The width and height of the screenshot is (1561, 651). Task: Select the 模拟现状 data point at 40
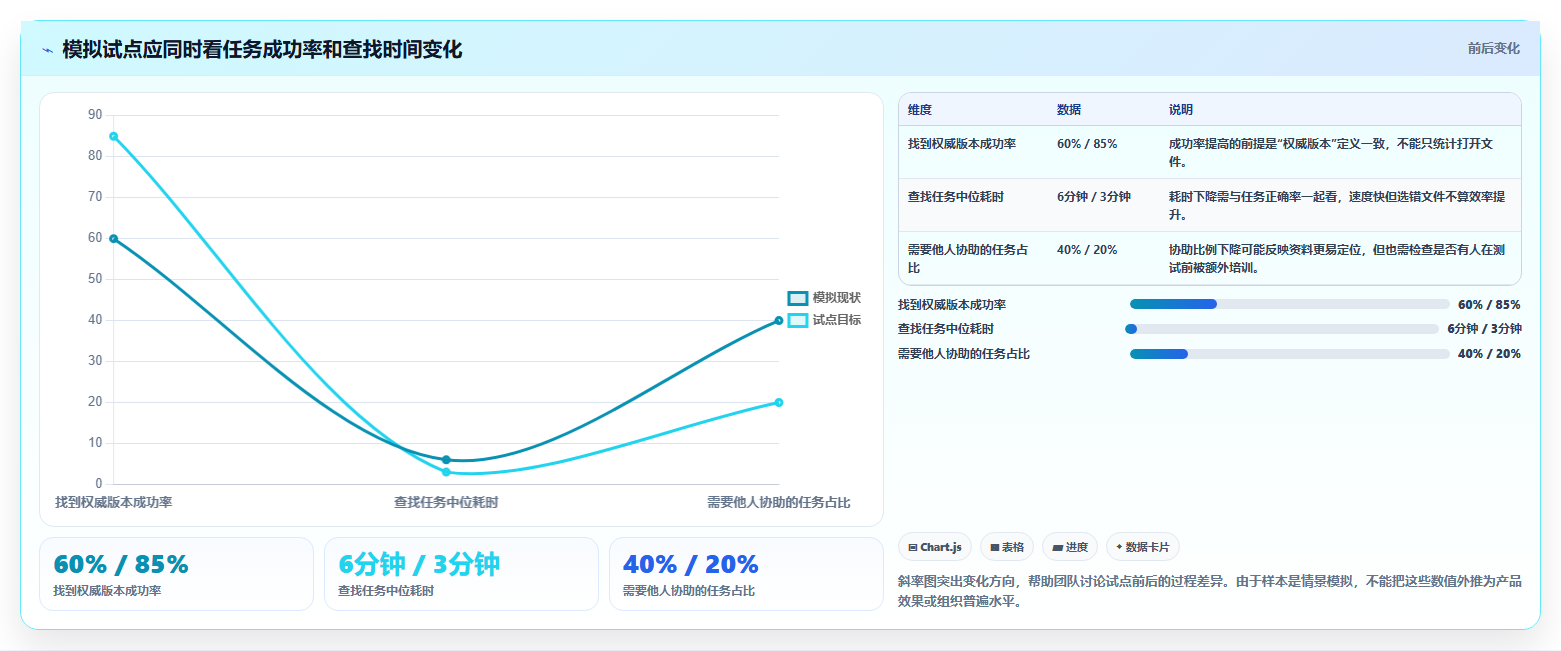tap(779, 320)
